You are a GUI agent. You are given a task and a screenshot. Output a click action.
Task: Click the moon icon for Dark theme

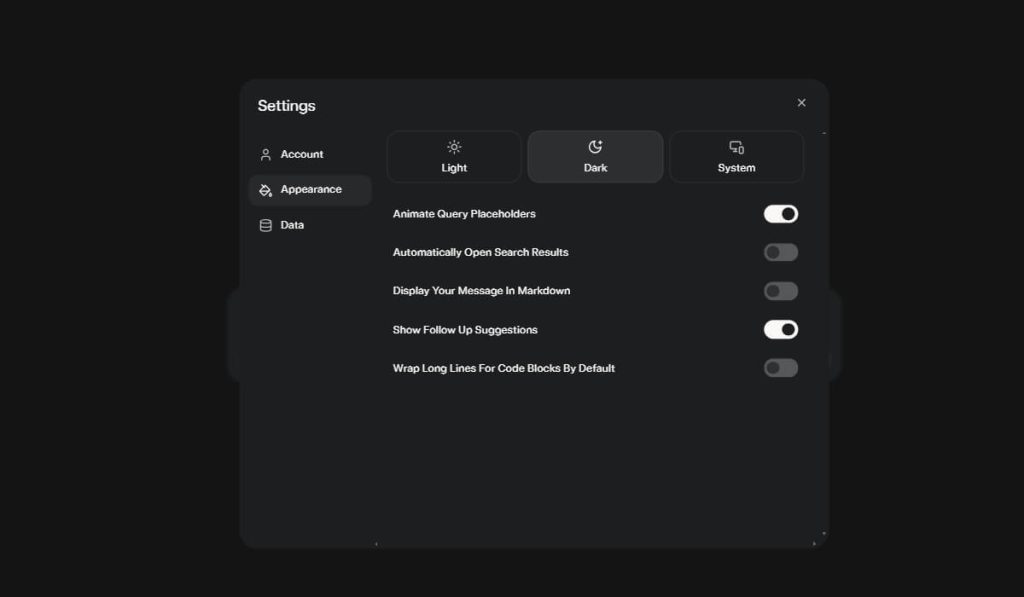tap(595, 147)
